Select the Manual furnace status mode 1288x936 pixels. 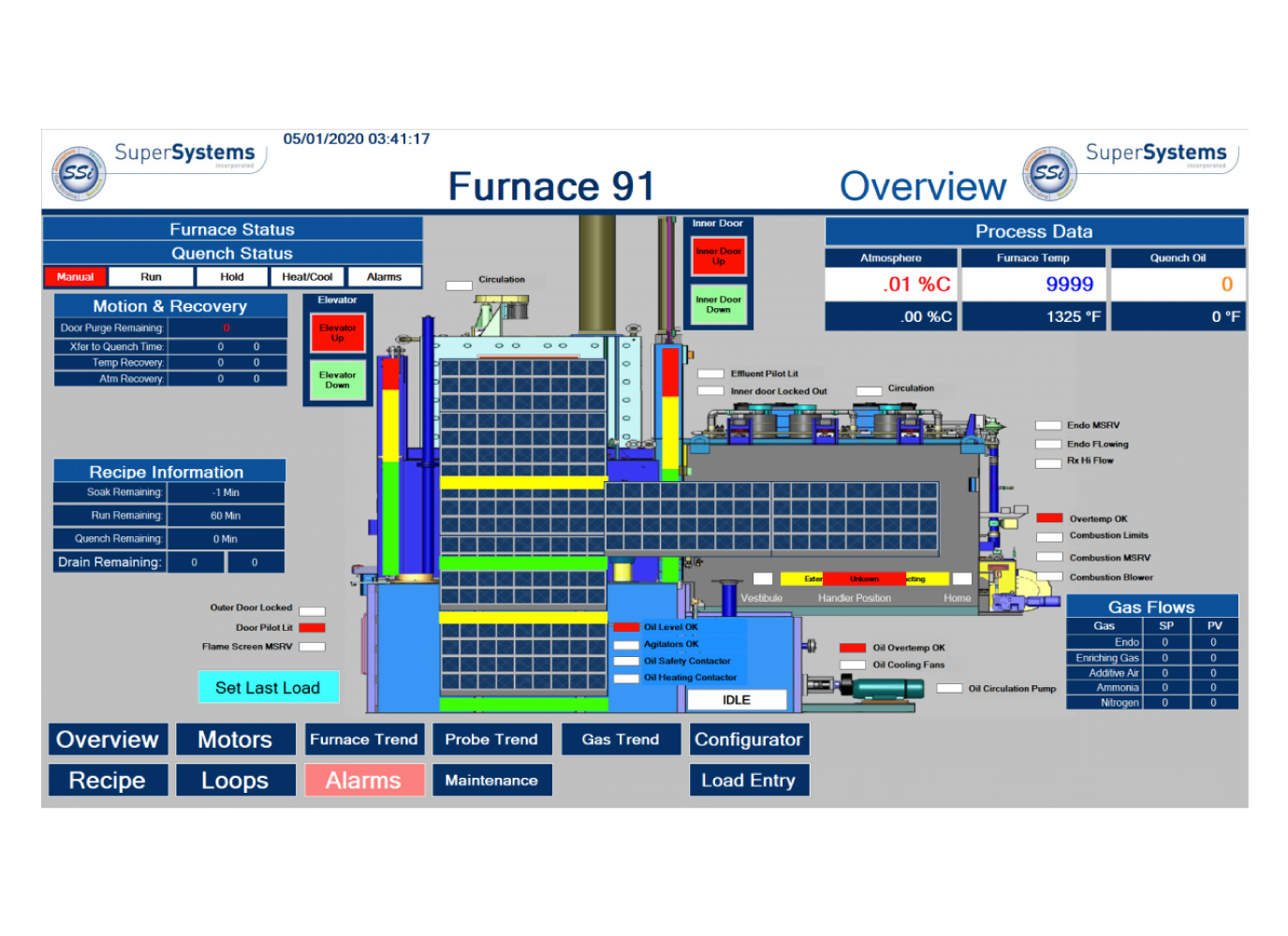point(75,277)
